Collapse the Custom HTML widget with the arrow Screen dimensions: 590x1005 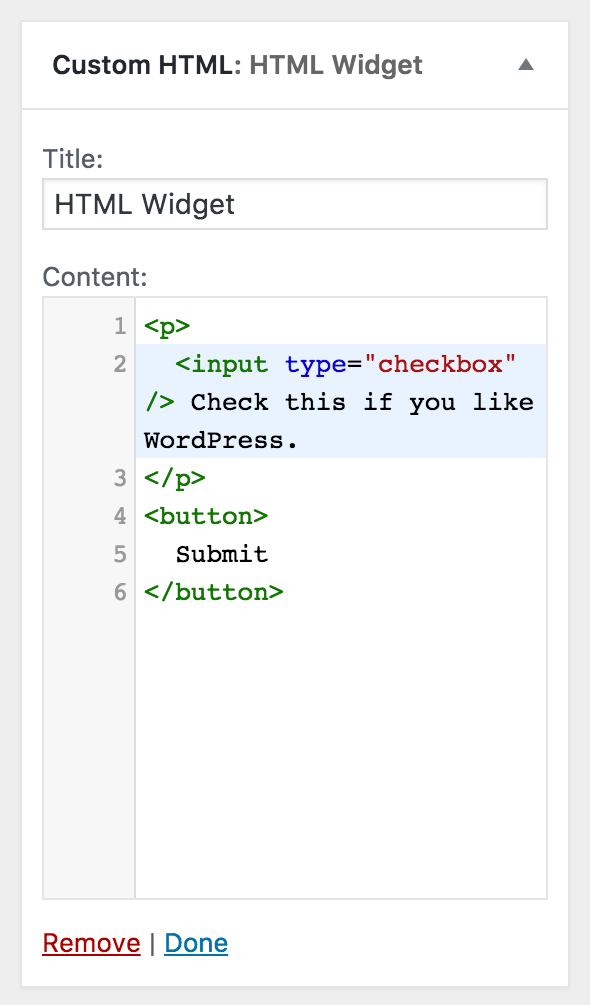[x=525, y=65]
